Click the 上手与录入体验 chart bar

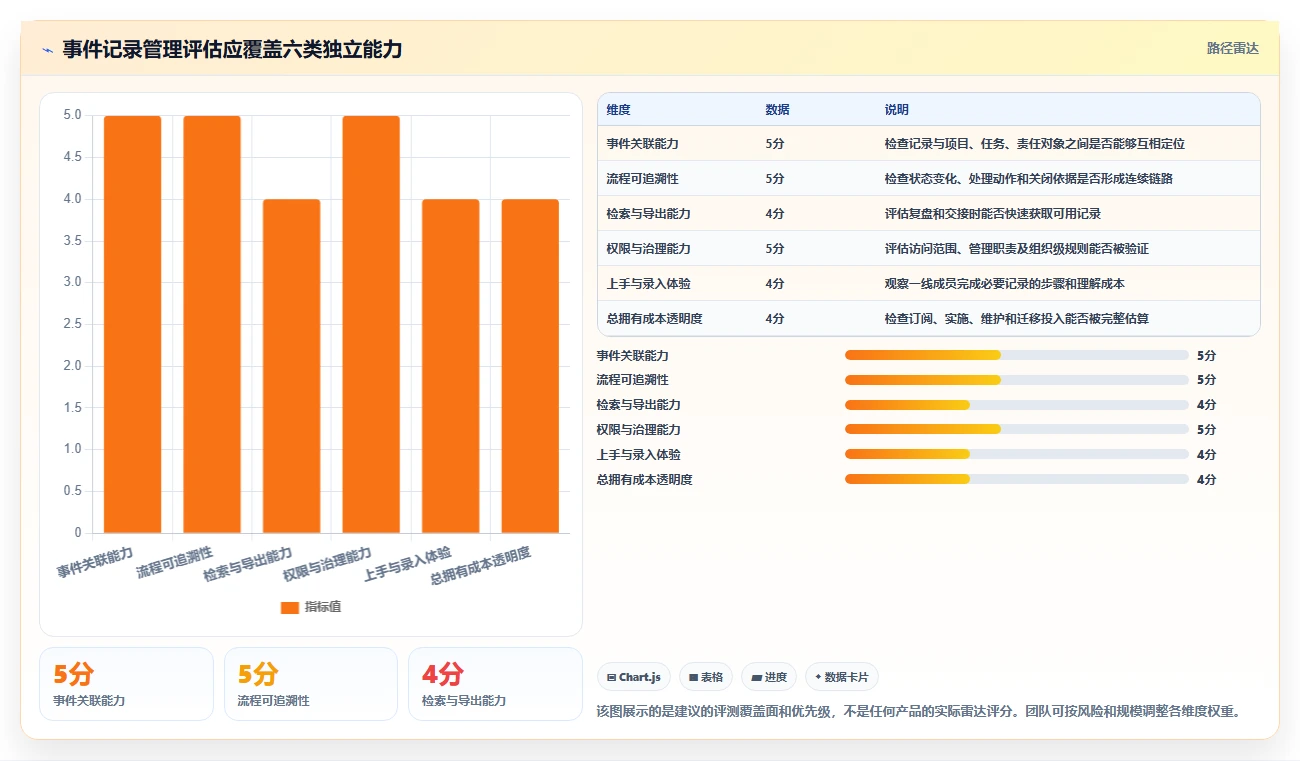[x=450, y=366]
